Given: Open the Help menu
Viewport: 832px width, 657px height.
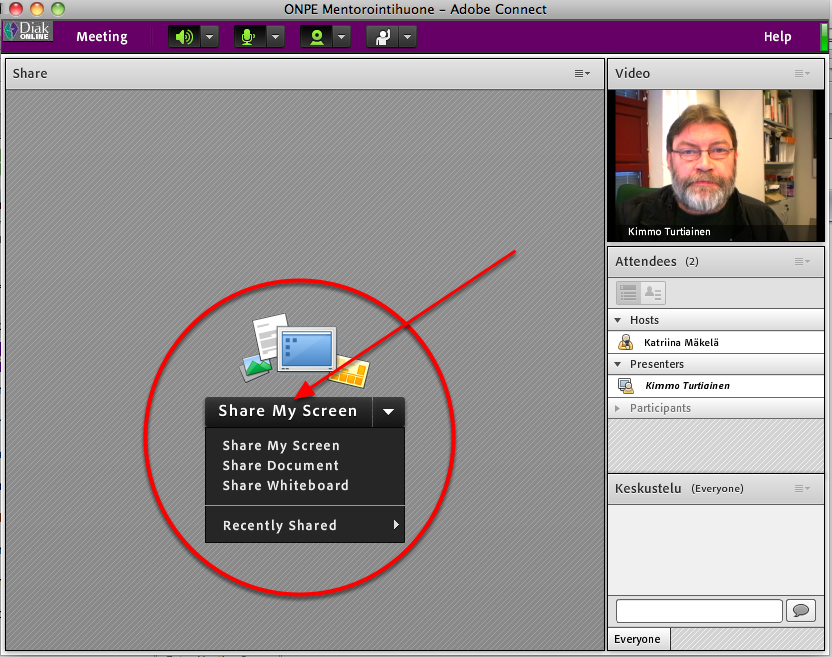Looking at the screenshot, I should [x=777, y=37].
